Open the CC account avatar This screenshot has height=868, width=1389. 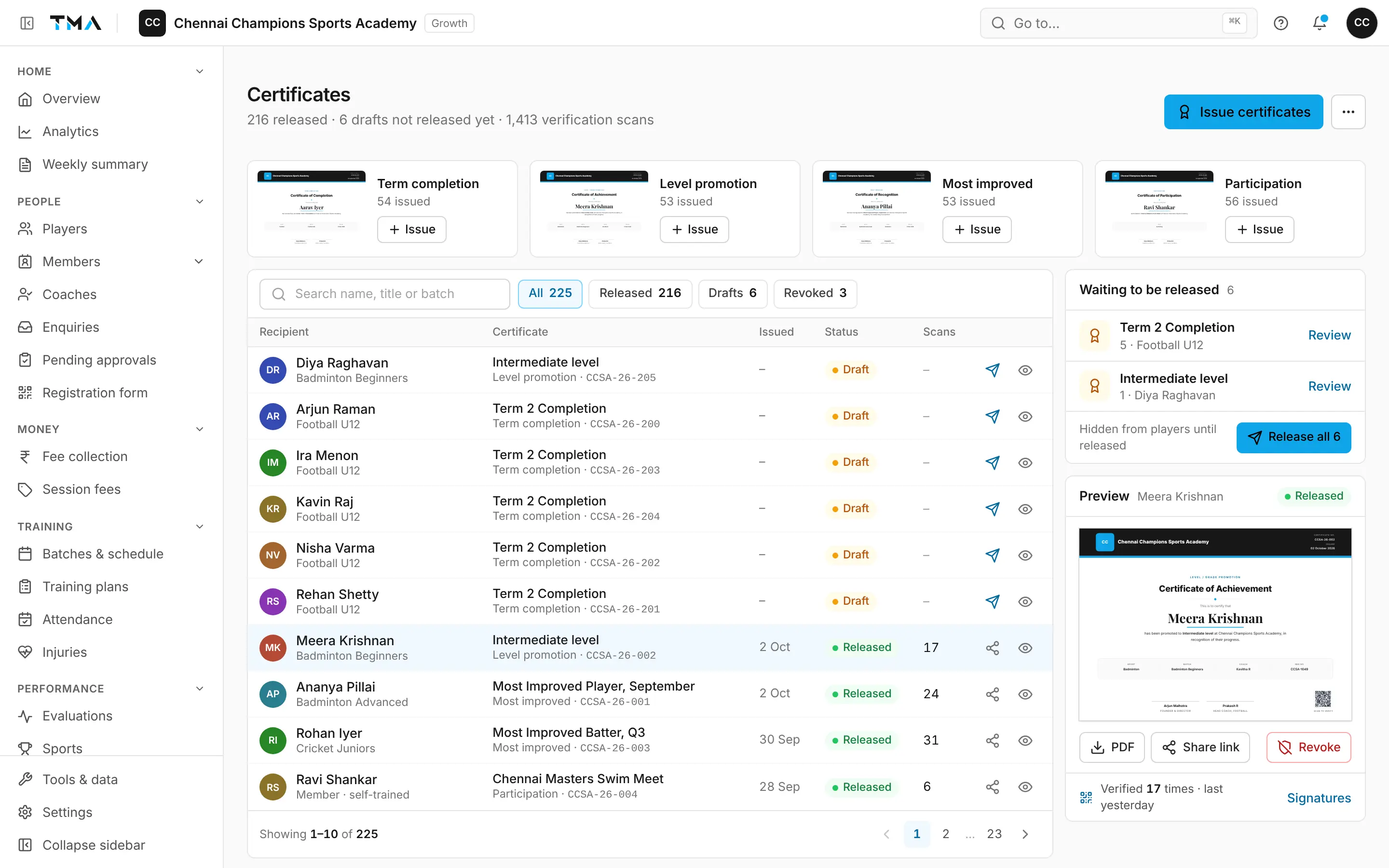pyautogui.click(x=1362, y=23)
